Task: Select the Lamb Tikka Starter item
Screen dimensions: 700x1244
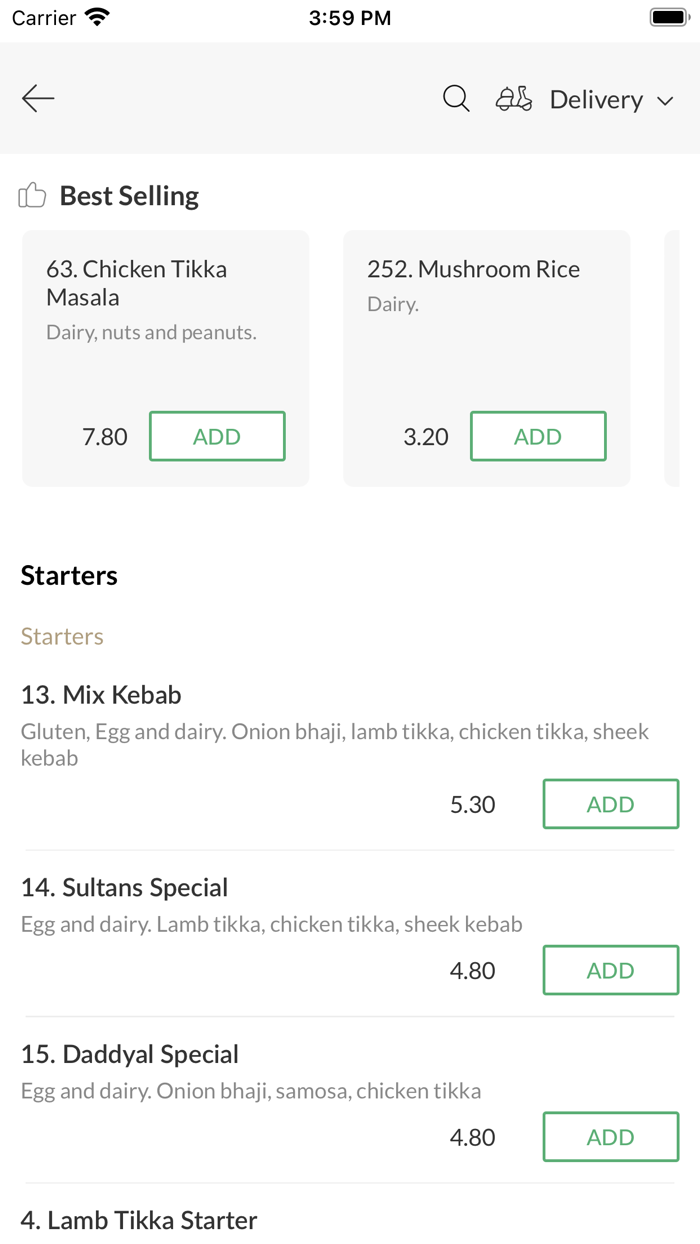Action: [x=138, y=1220]
